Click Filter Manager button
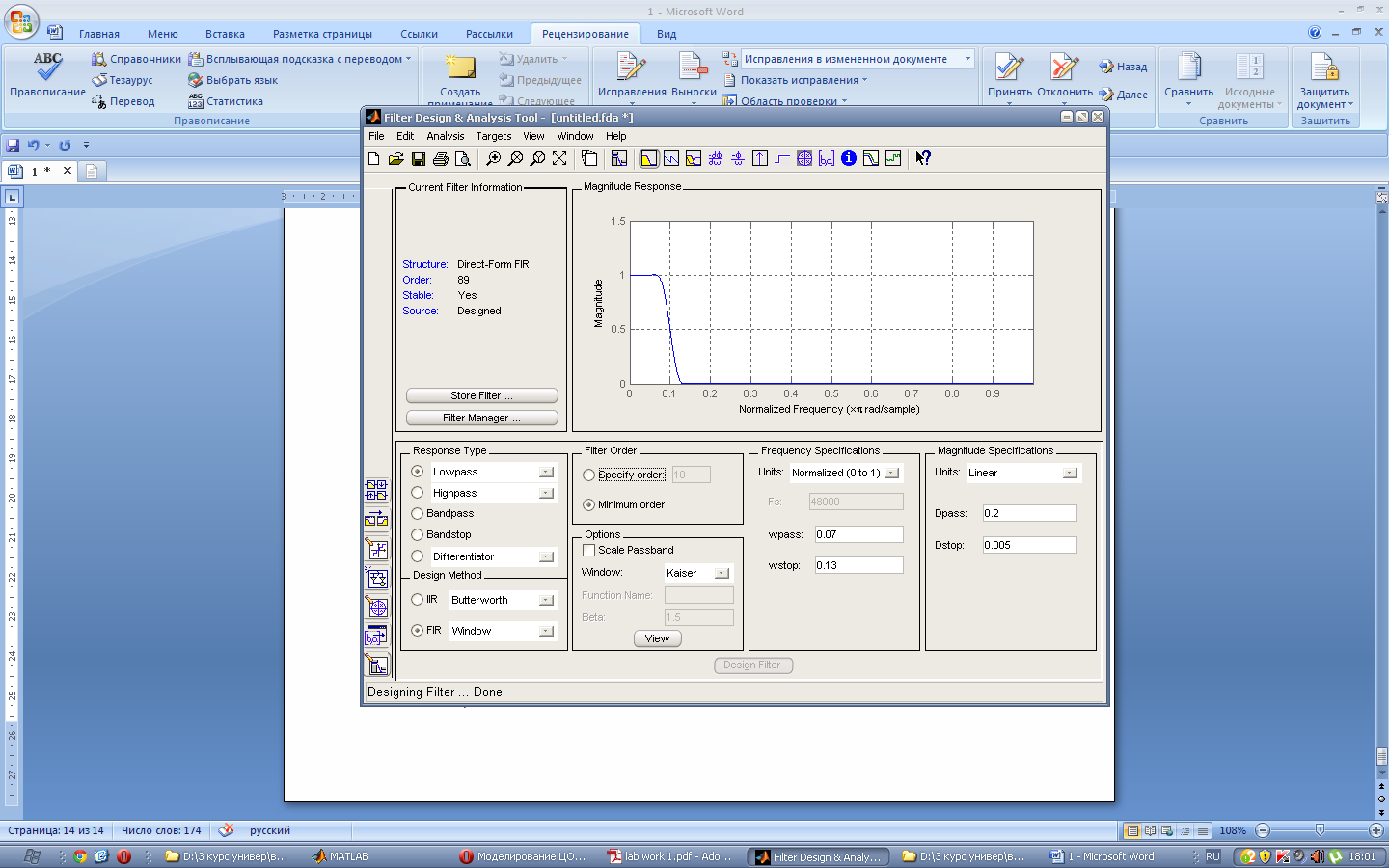This screenshot has width=1389, height=868. coord(482,419)
